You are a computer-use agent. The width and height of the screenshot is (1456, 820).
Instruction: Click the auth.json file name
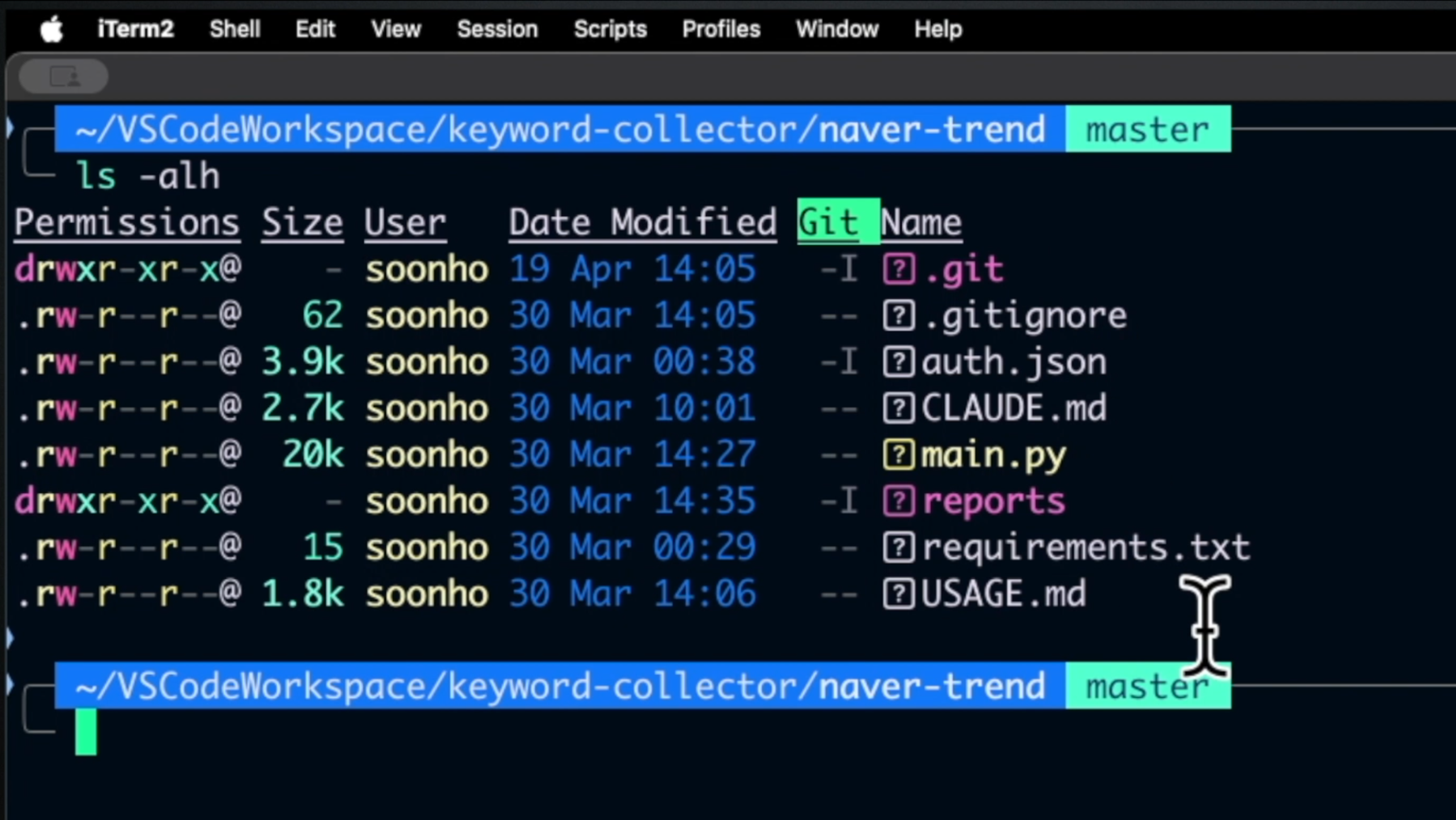(1014, 362)
